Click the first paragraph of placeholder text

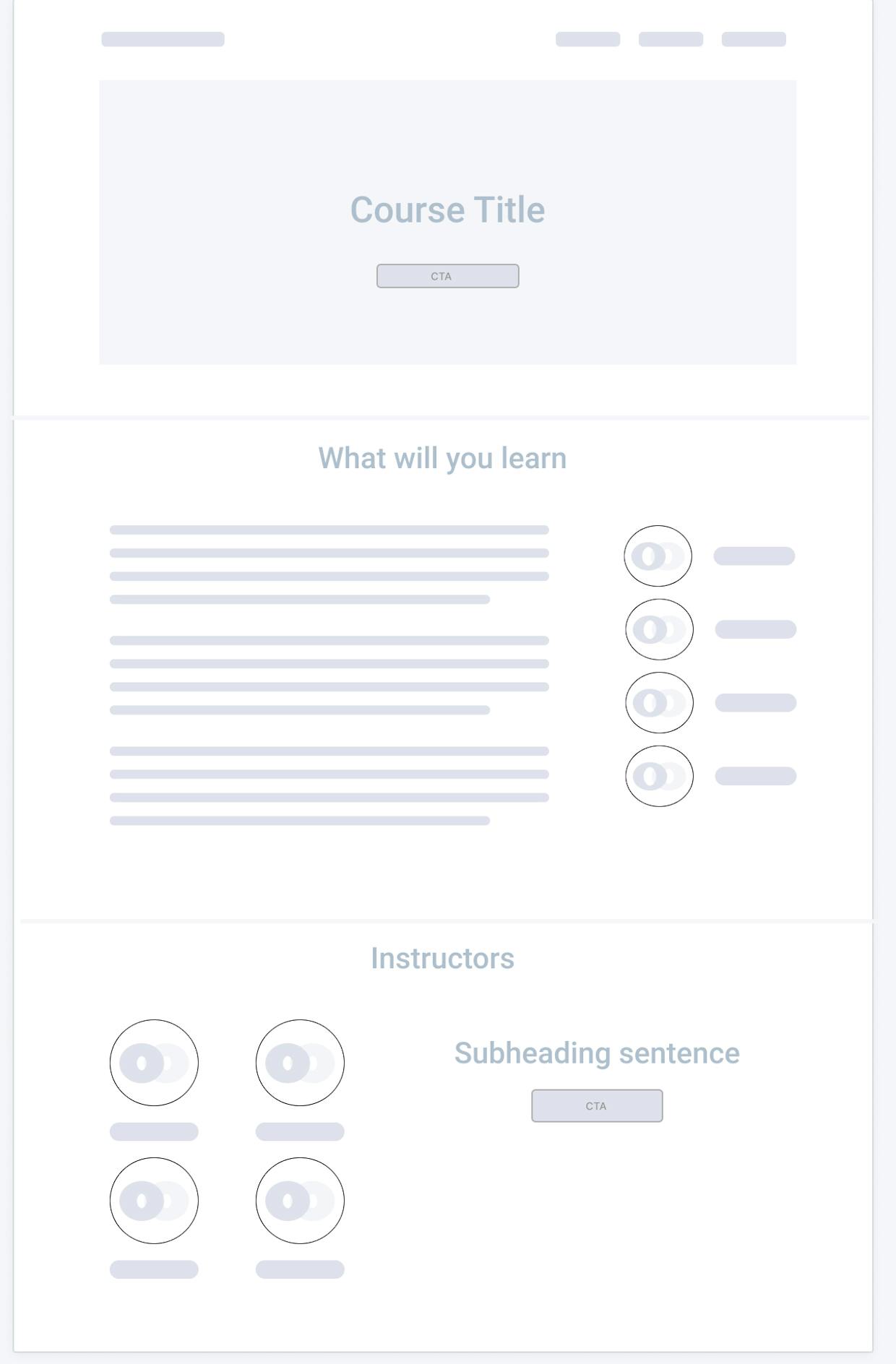329,564
